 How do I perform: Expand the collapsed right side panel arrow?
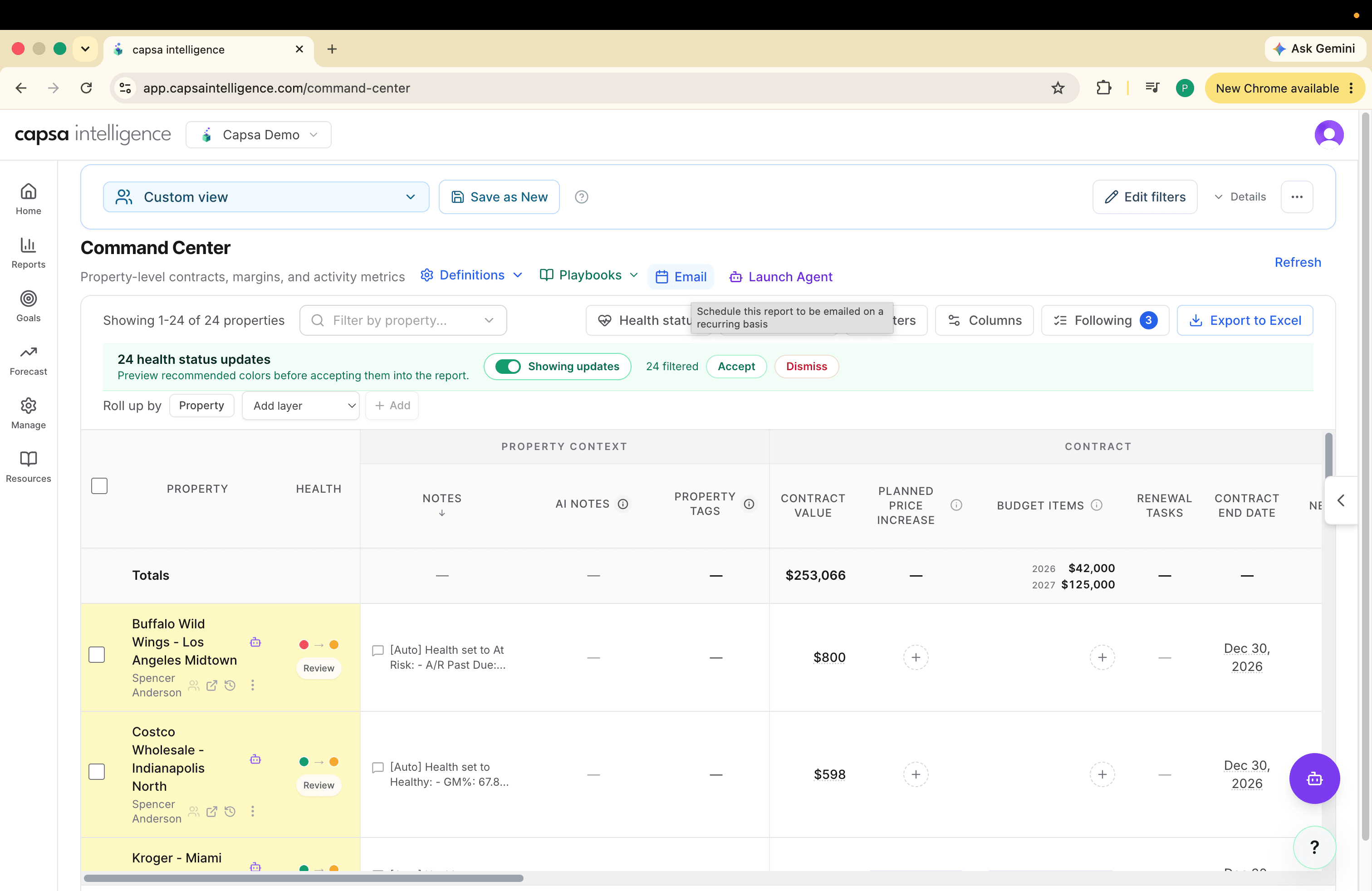(1340, 500)
